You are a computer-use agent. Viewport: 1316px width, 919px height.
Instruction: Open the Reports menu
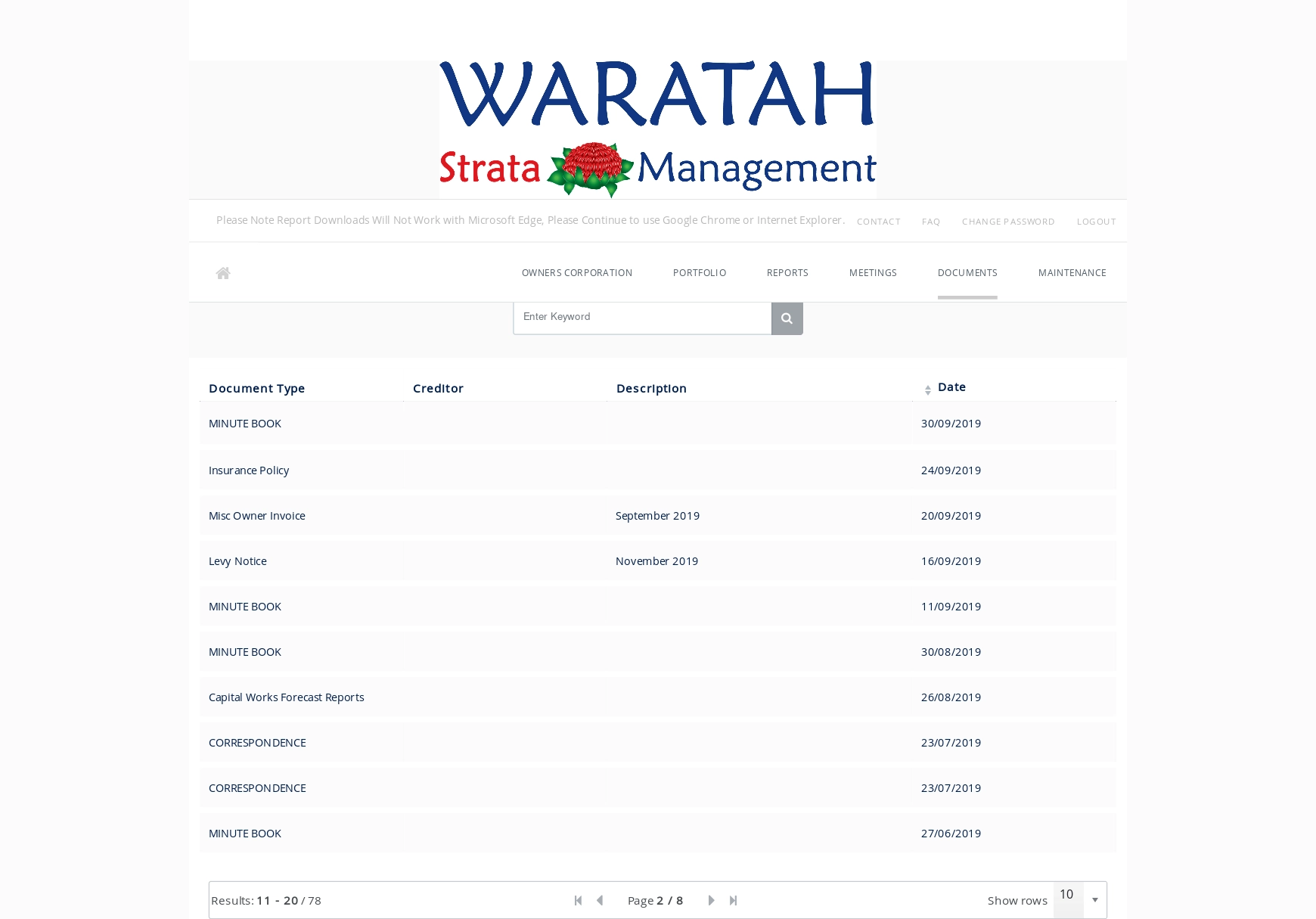pos(787,273)
